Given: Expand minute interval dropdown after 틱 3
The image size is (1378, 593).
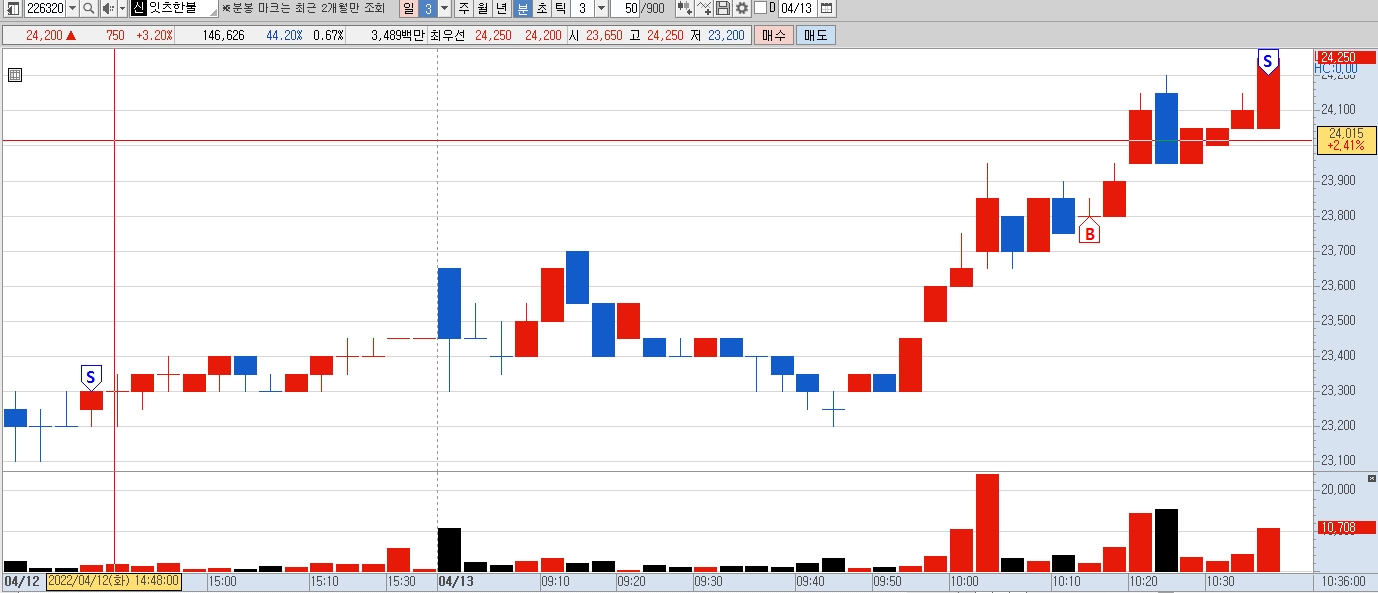Looking at the screenshot, I should (601, 8).
